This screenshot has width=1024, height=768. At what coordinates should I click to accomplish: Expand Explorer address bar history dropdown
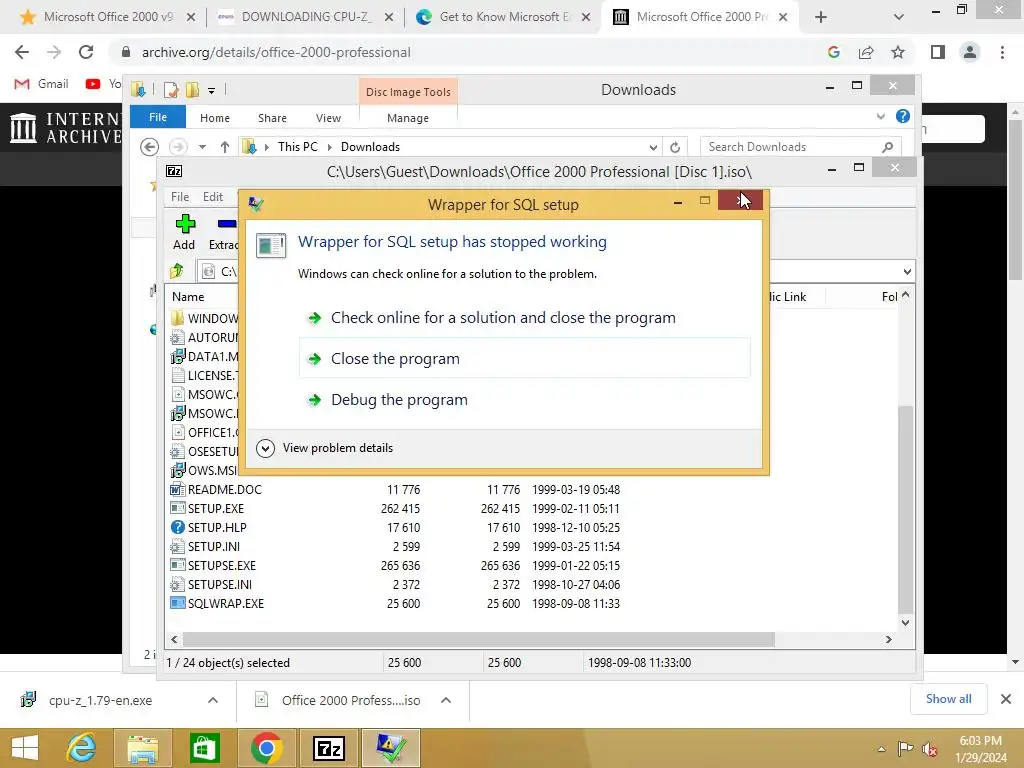tap(653, 147)
